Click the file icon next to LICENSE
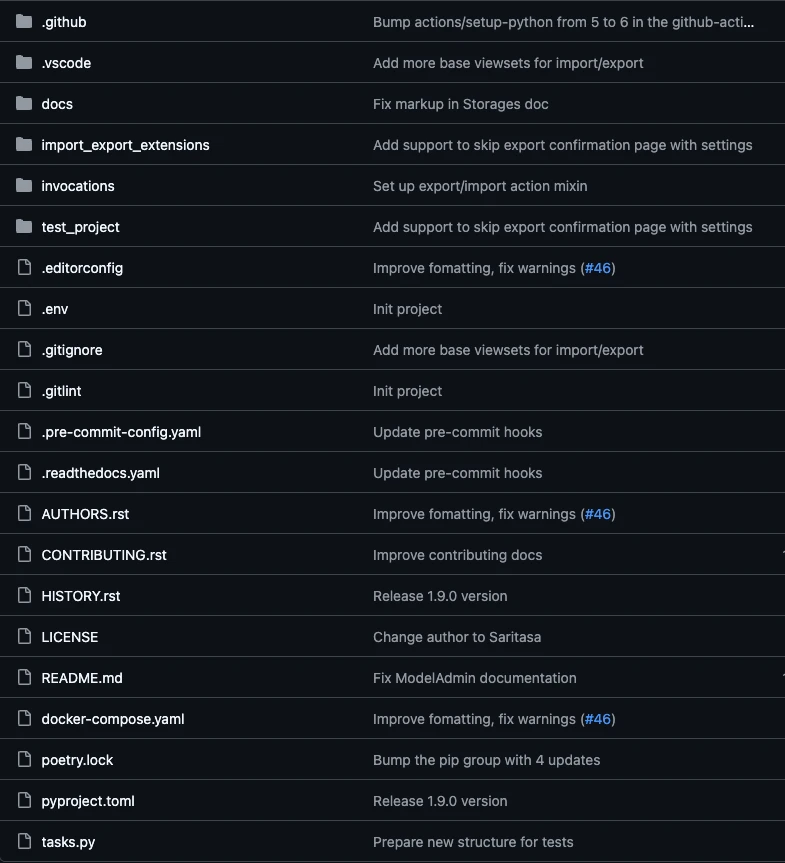This screenshot has height=863, width=785. tap(23, 636)
